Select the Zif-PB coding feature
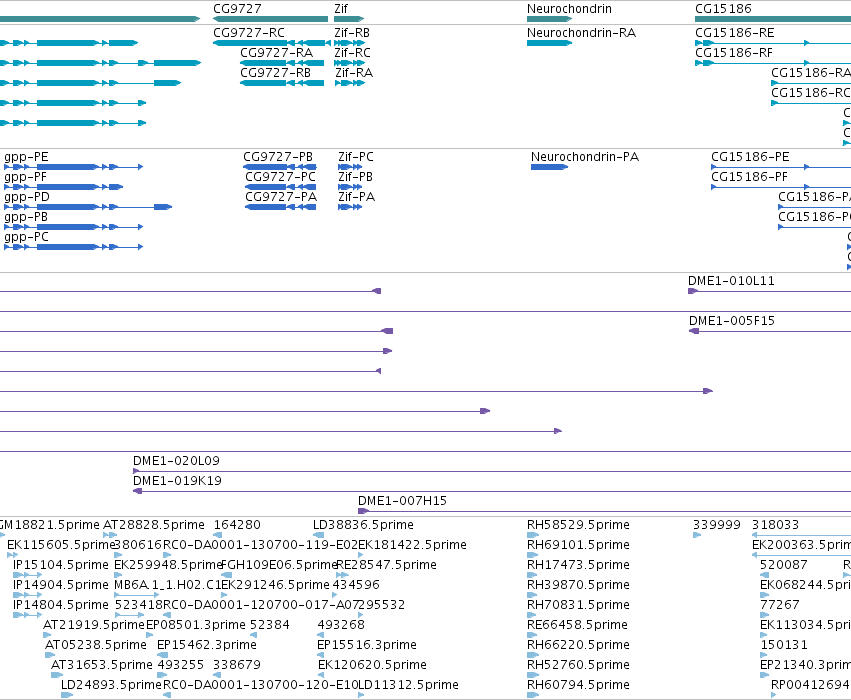 [350, 187]
